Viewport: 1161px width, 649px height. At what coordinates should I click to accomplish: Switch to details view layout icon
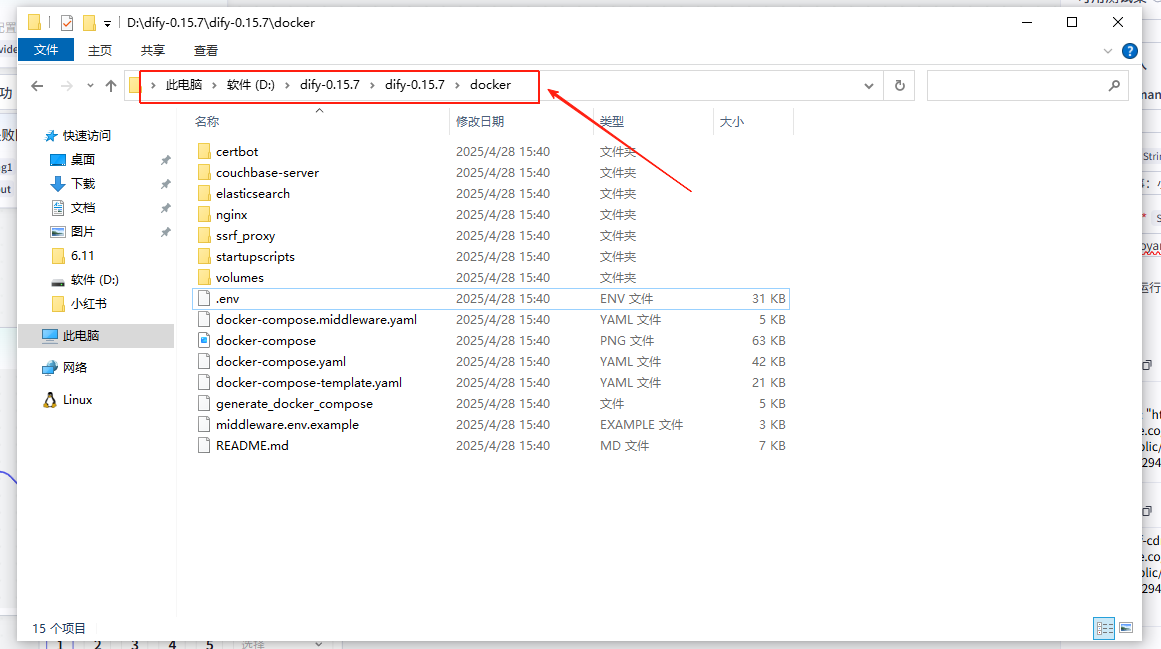point(1104,628)
